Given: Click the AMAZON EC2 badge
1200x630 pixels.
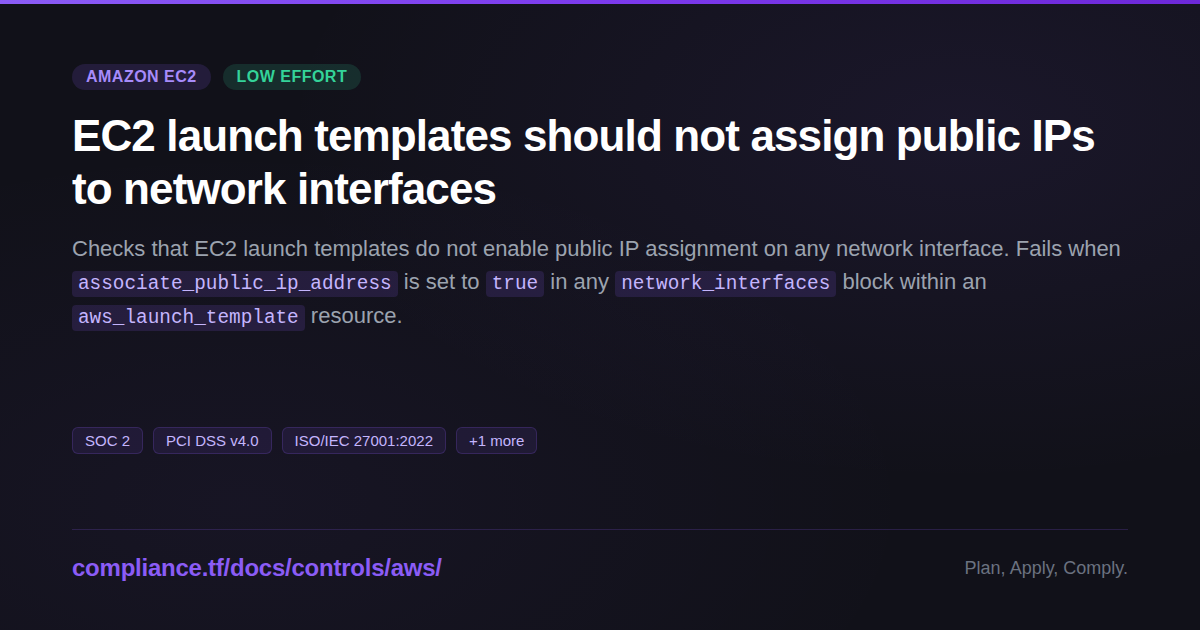Looking at the screenshot, I should [x=141, y=77].
